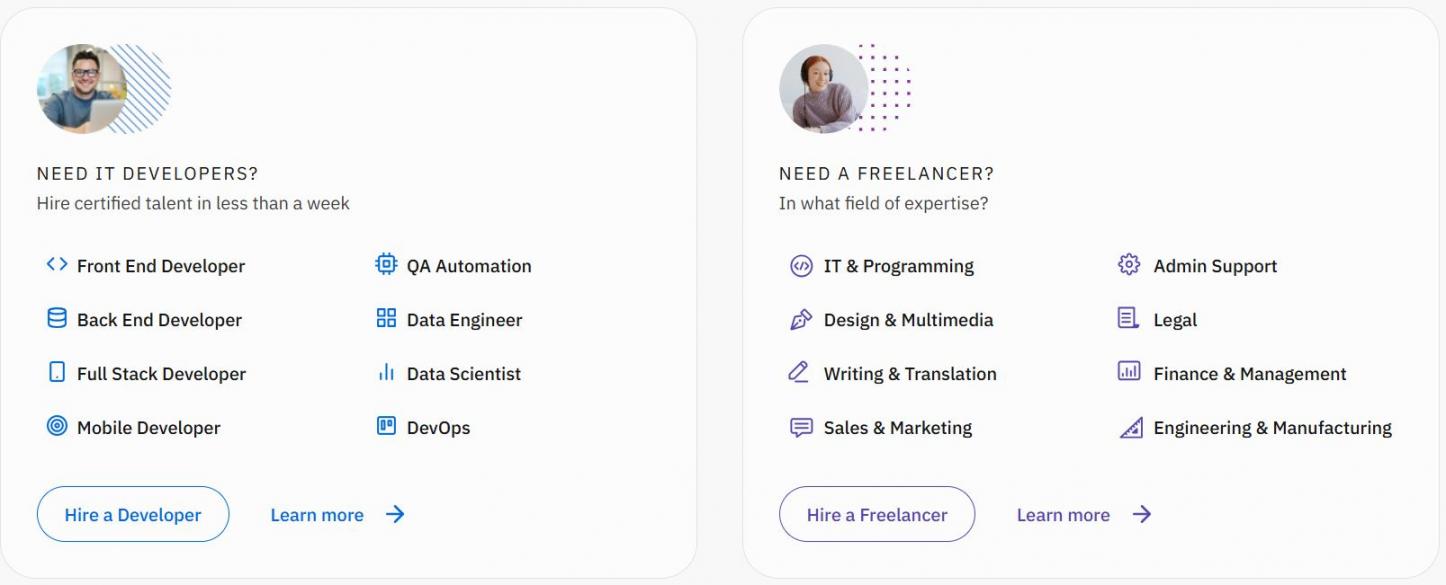1446x585 pixels.
Task: Choose the Writing & Translation field
Action: [910, 374]
